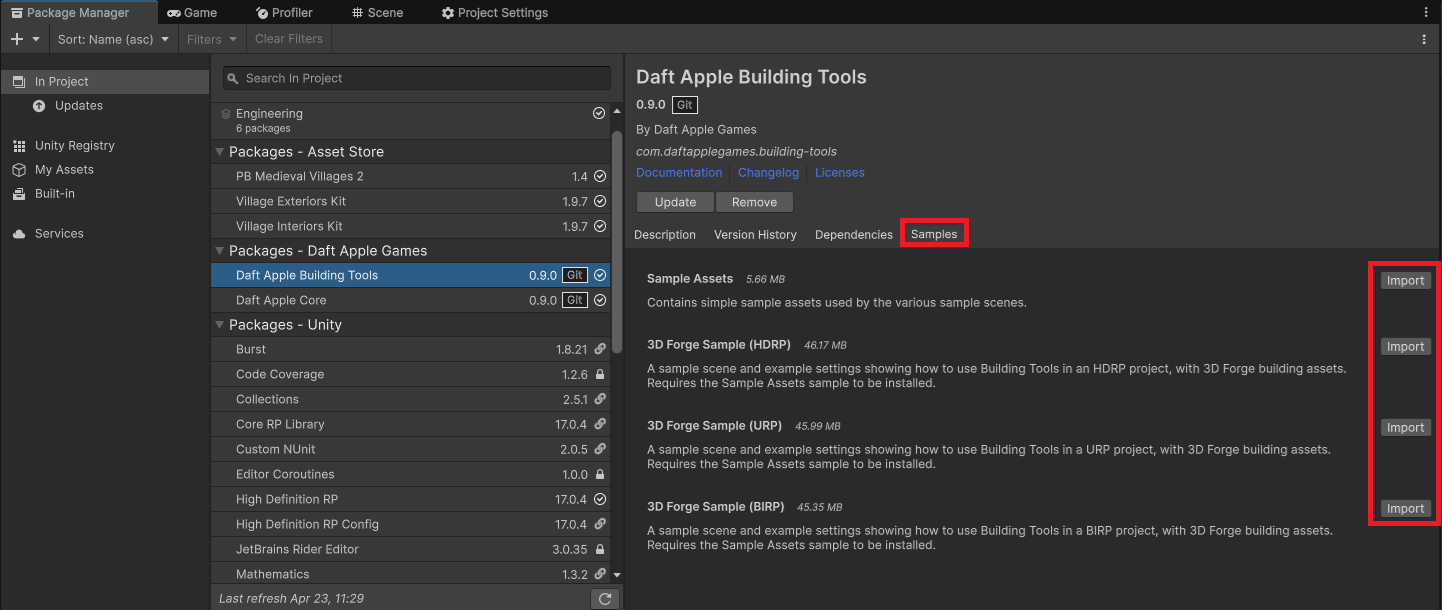The image size is (1442, 610).
Task: Click the Remove button
Action: 754,202
